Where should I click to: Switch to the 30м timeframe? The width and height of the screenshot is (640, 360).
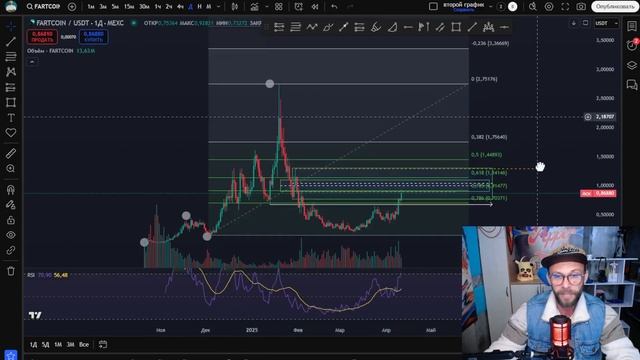coord(144,7)
